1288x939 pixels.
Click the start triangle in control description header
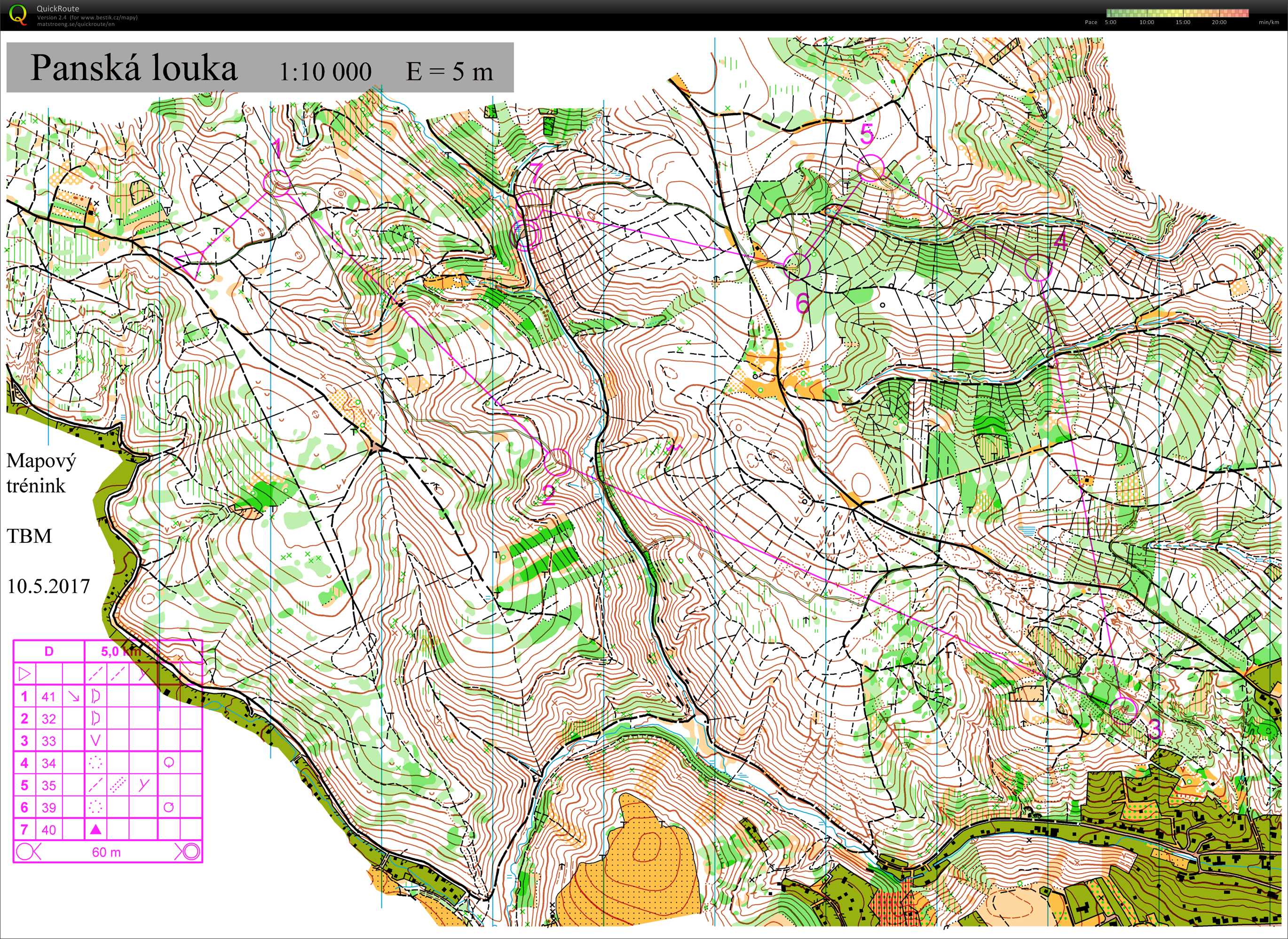[24, 674]
